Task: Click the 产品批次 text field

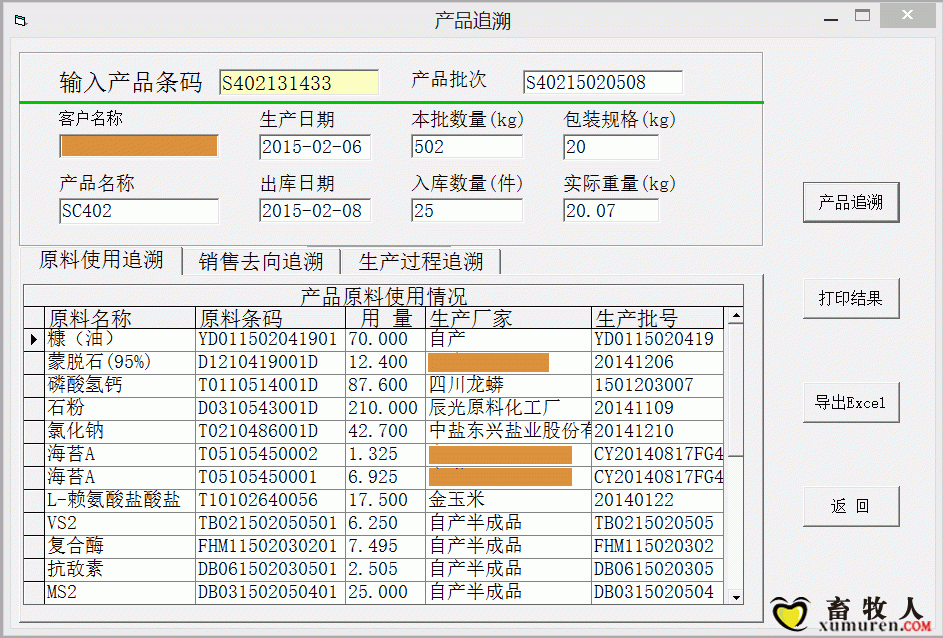Action: coord(602,83)
